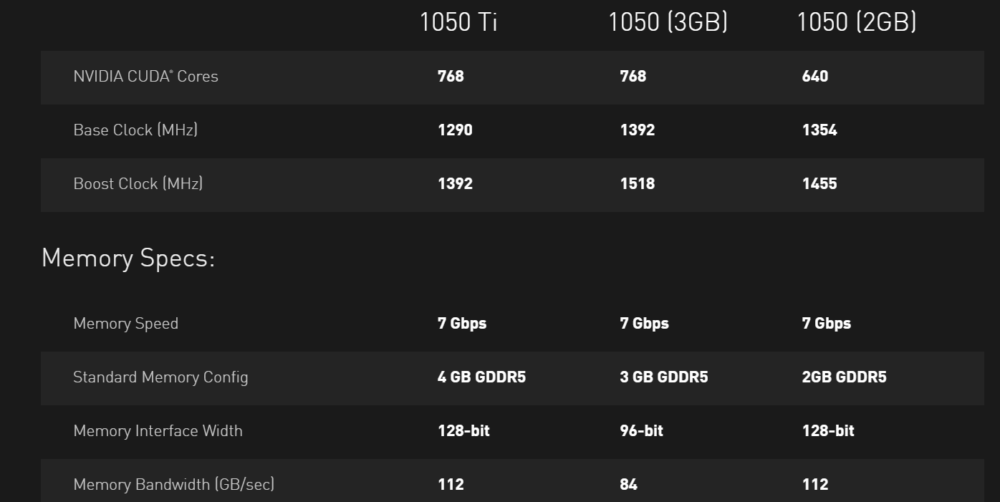Click the 1518 boost clock value
Screen dimensions: 1000x502
(x=637, y=184)
